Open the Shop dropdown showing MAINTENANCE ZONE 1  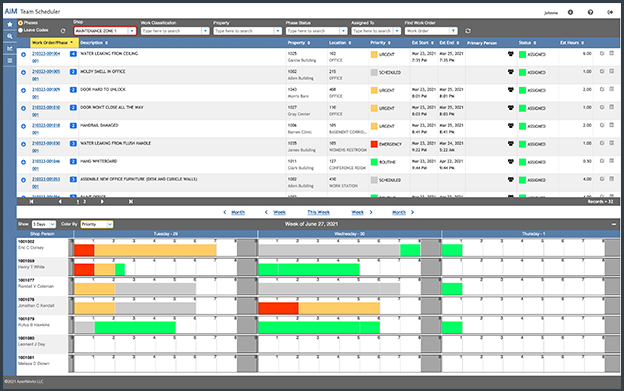[105, 31]
